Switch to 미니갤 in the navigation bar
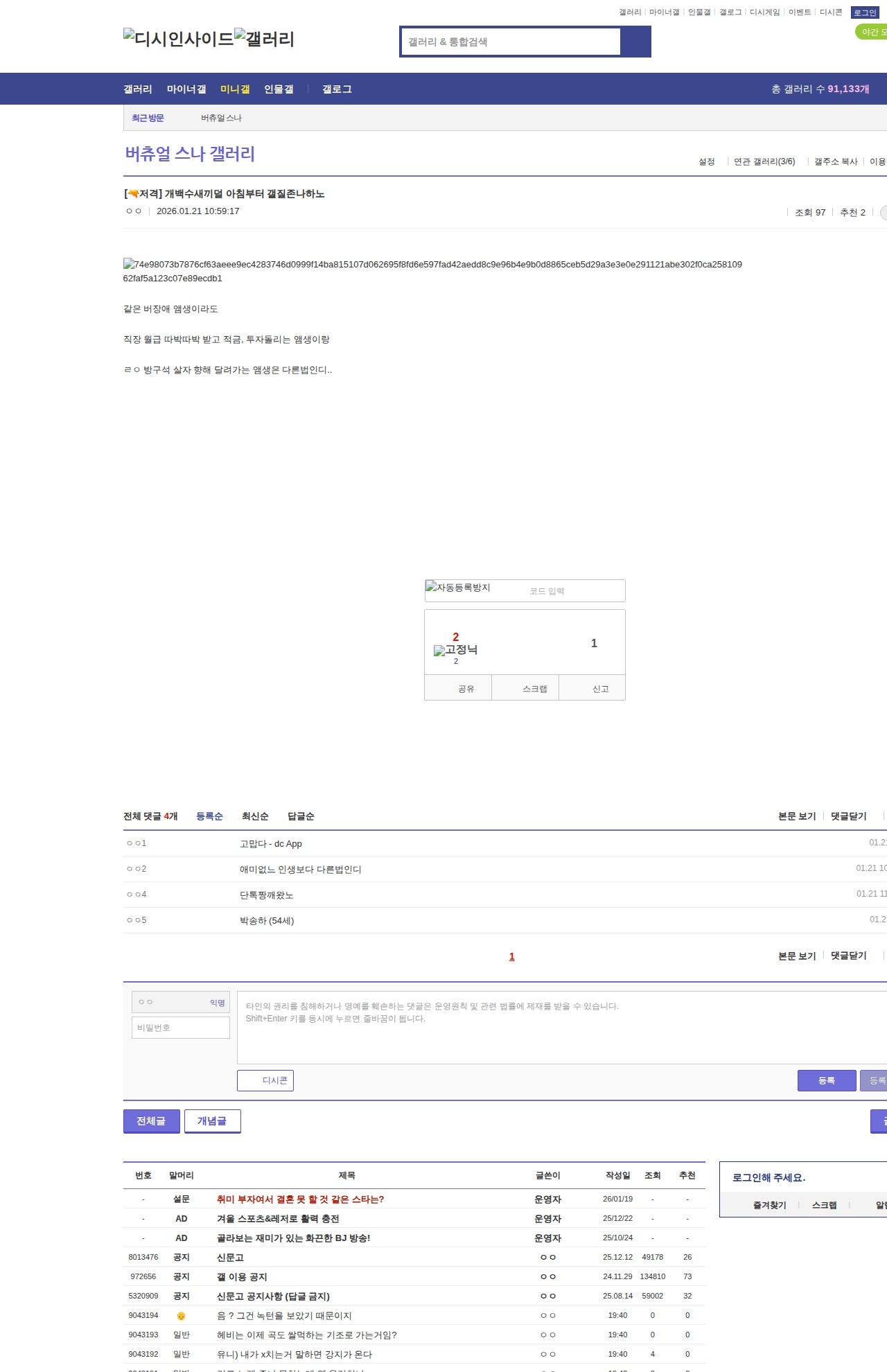Screen dimensions: 887x1372 click(235, 89)
